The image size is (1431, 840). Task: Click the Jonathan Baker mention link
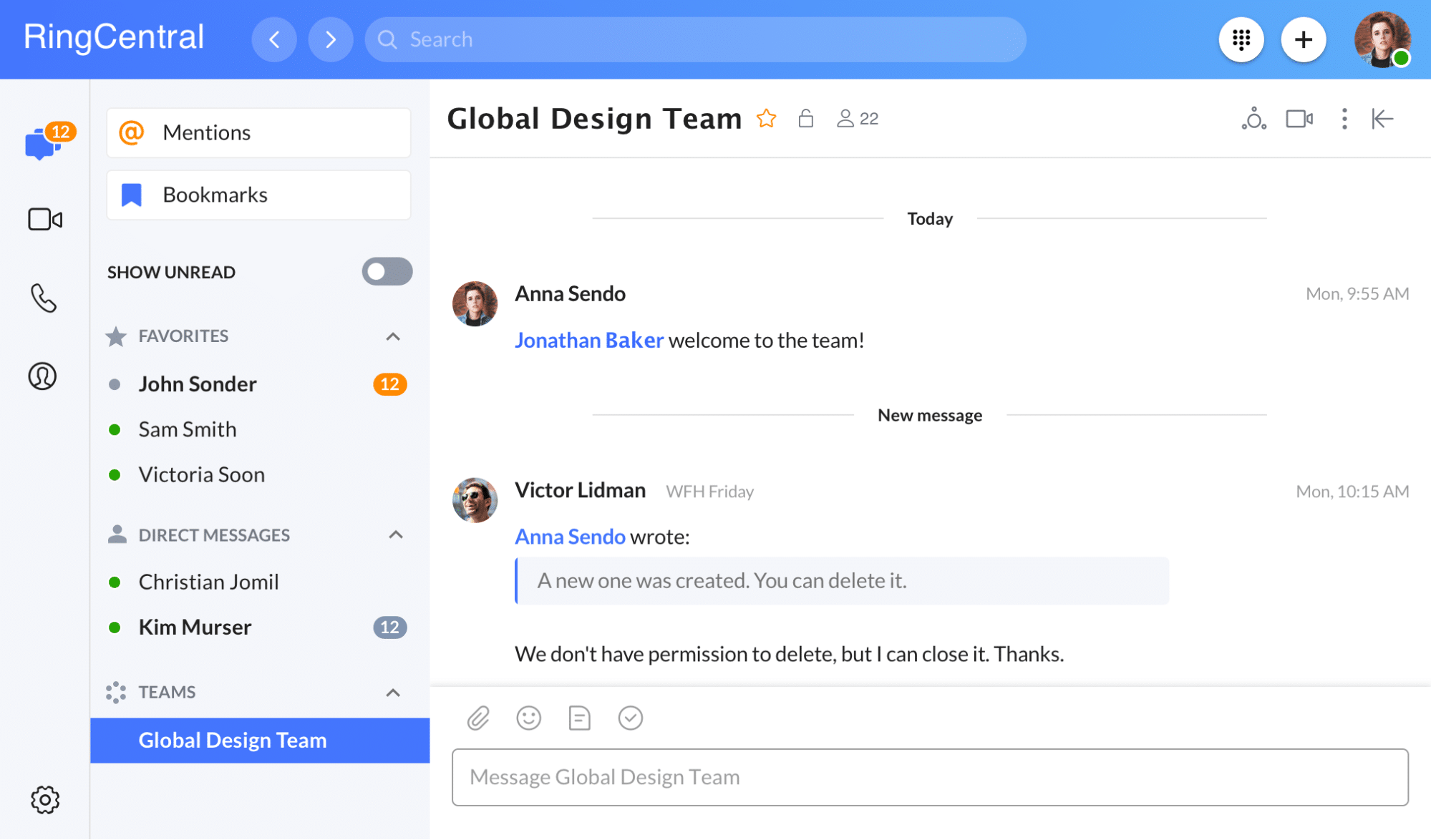(x=588, y=341)
